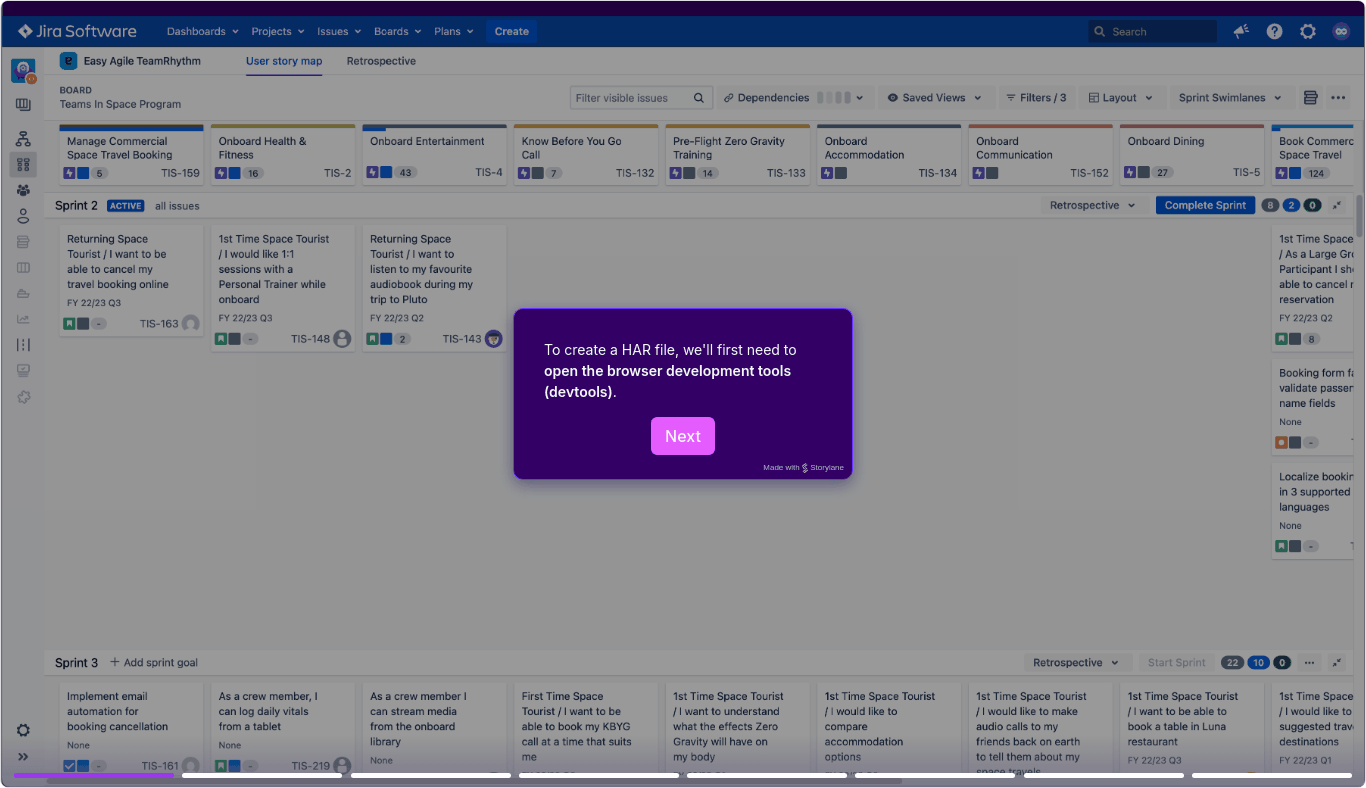This screenshot has height=788, width=1366.
Task: Expand the Layout dropdown
Action: [x=1120, y=98]
